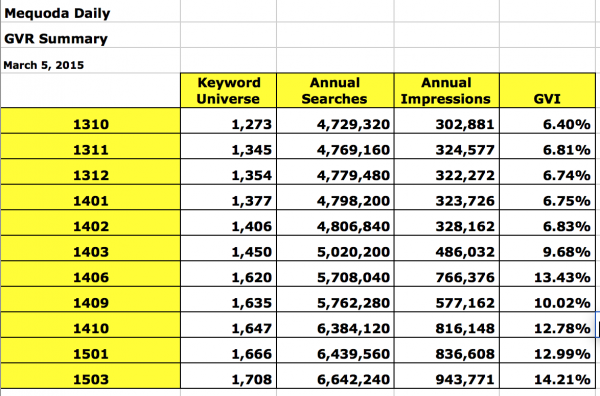Click the 766,376 impressions cell

click(447, 274)
